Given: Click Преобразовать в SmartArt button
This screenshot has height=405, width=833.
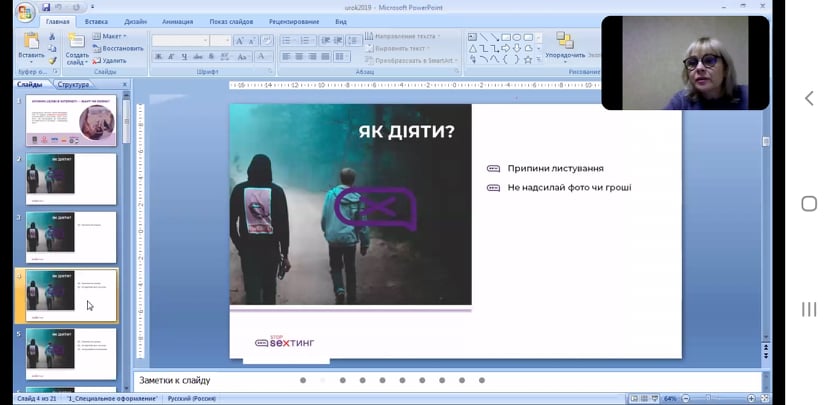Looking at the screenshot, I should coord(412,61).
